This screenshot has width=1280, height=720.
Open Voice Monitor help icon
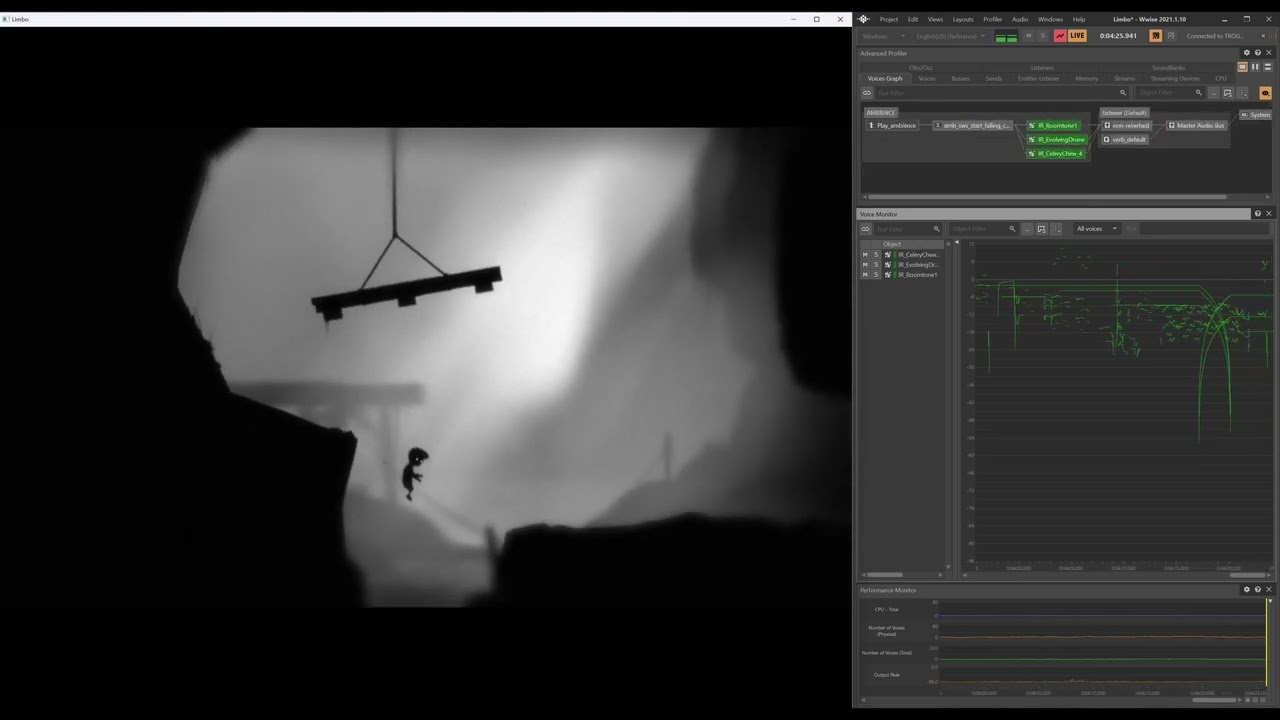(x=1258, y=214)
